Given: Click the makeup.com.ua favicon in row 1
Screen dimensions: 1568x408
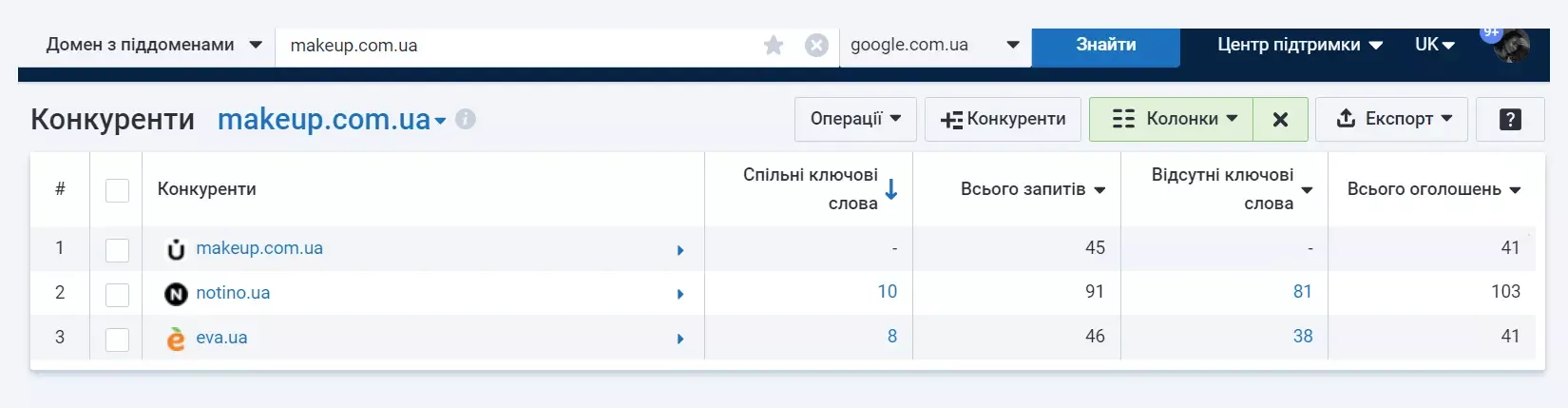Looking at the screenshot, I should 176,249.
